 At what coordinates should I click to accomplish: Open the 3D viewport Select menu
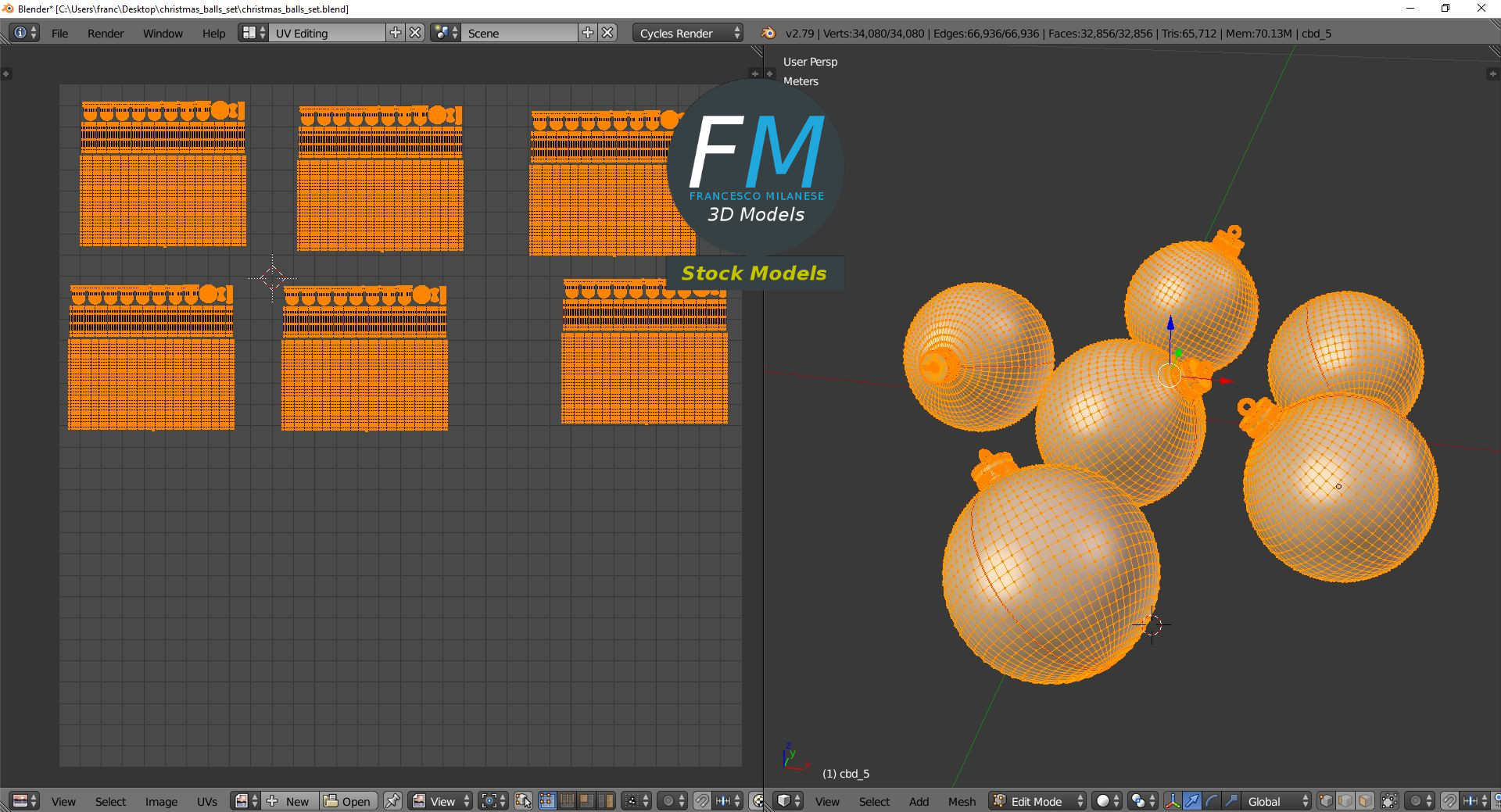[874, 802]
